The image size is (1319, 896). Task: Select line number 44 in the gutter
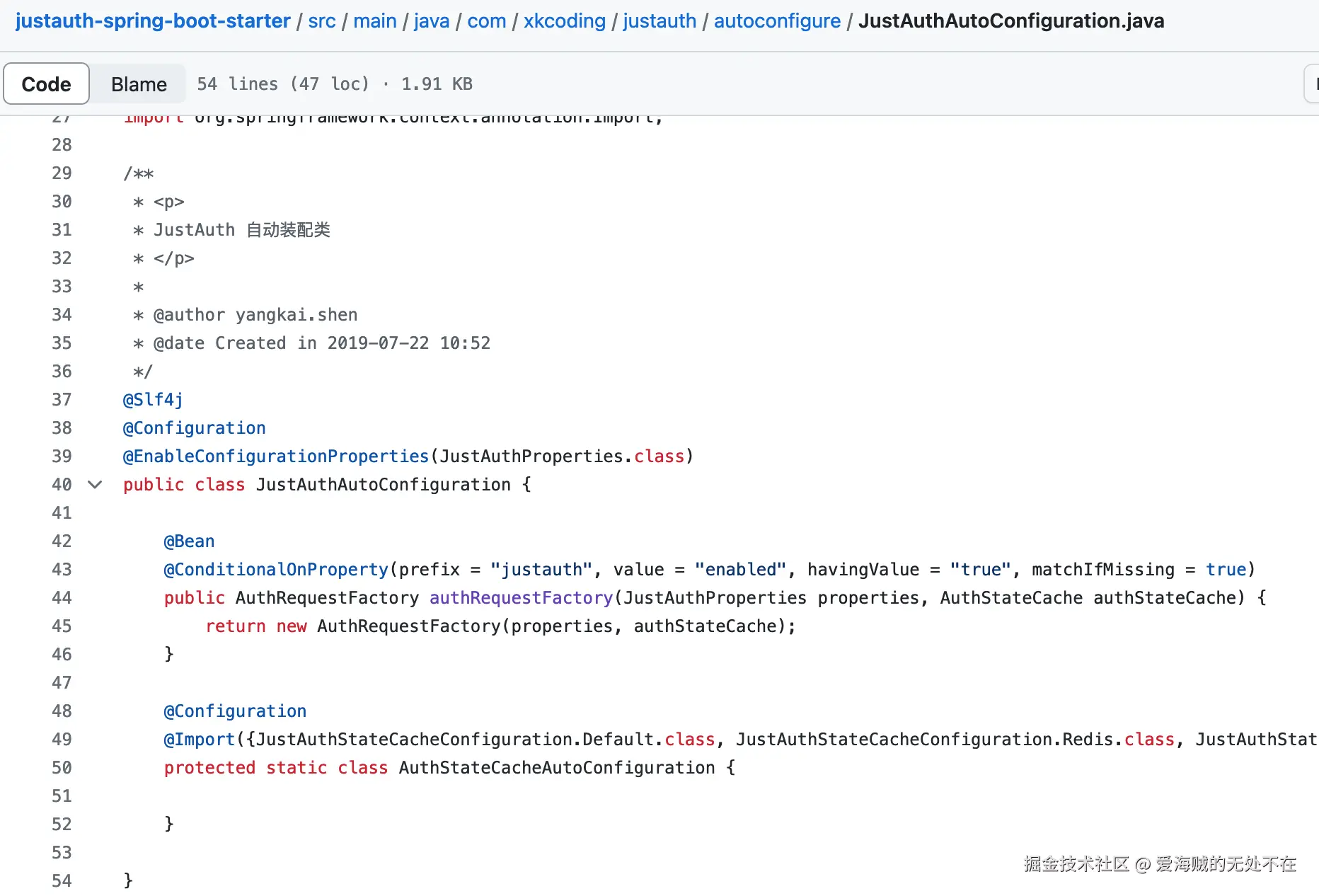click(x=62, y=598)
